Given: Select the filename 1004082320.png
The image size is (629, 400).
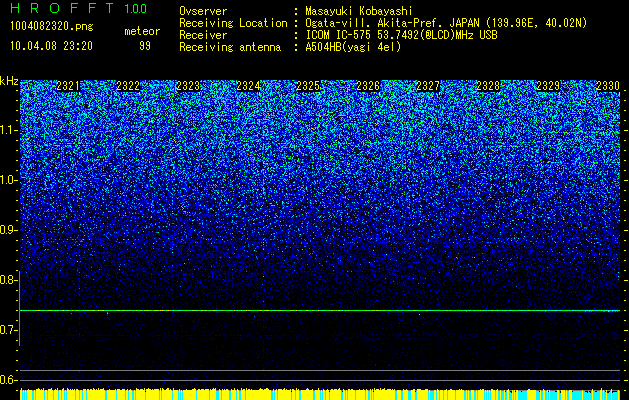Looking at the screenshot, I should coord(52,27).
